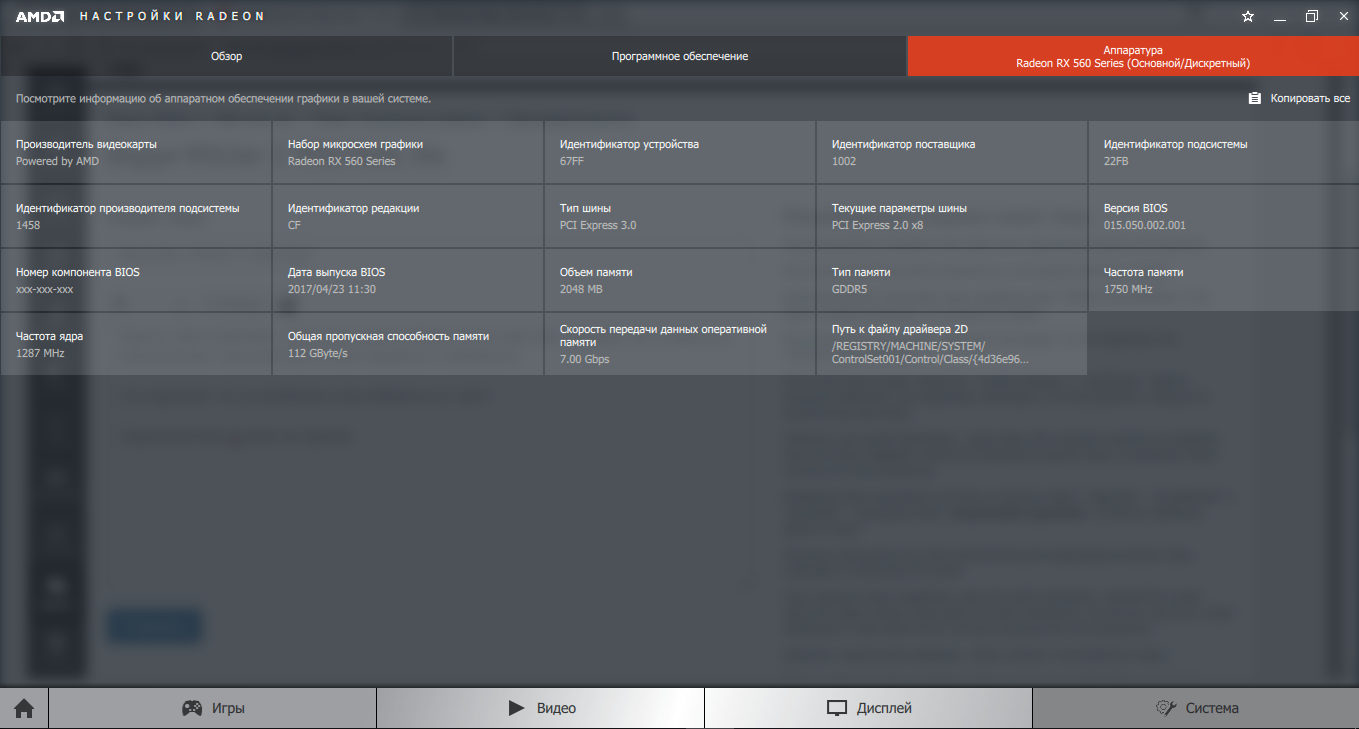The image size is (1359, 729).
Task: Click the memory type GDDR5
Action: [850, 289]
